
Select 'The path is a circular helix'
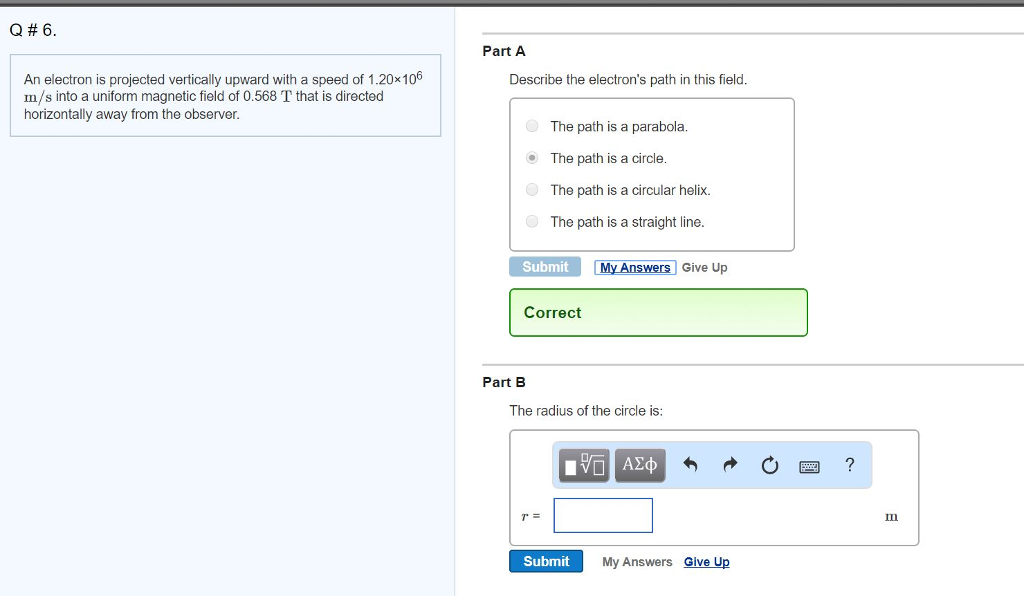(x=532, y=189)
